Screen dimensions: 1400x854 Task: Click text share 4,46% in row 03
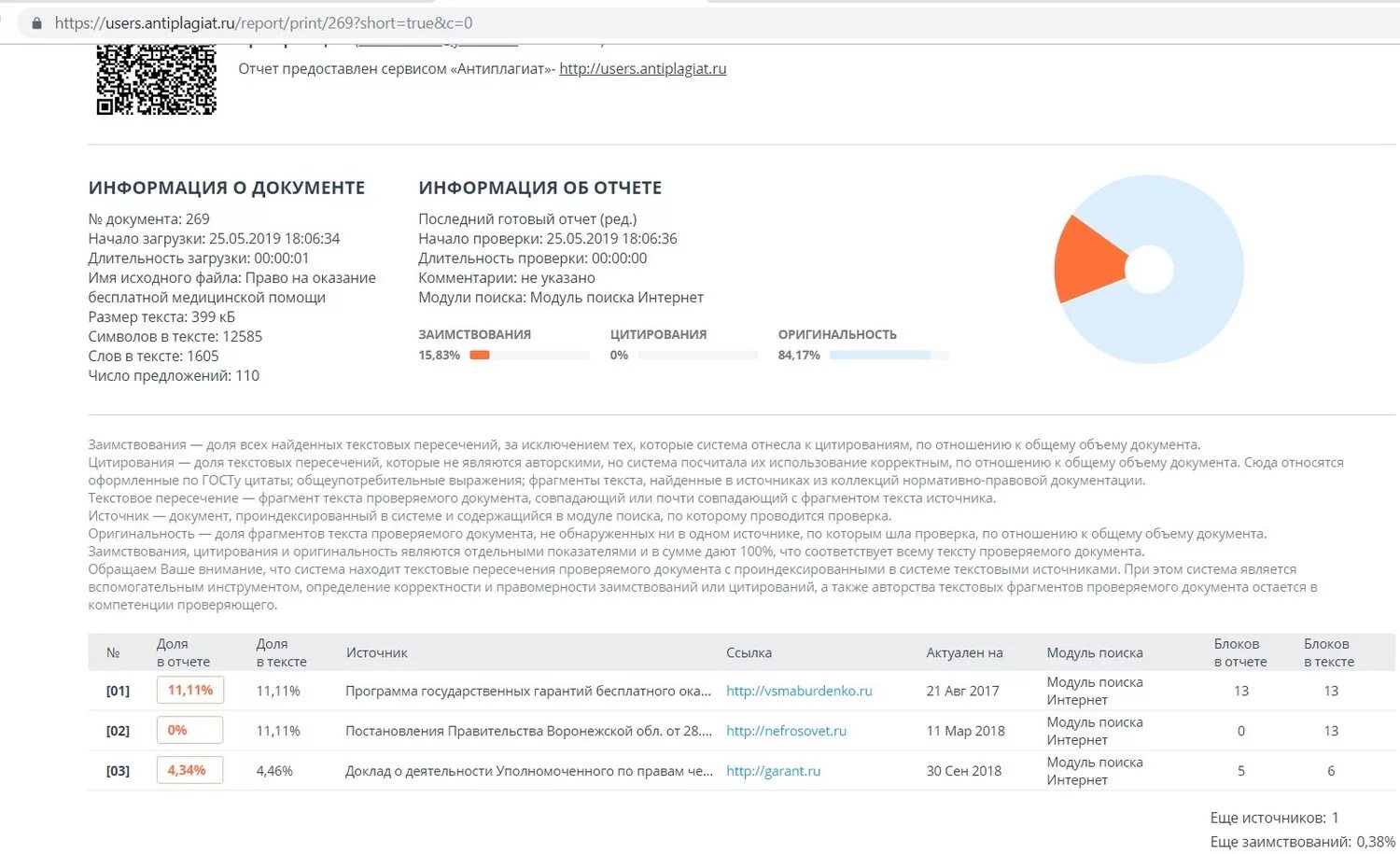coord(274,772)
